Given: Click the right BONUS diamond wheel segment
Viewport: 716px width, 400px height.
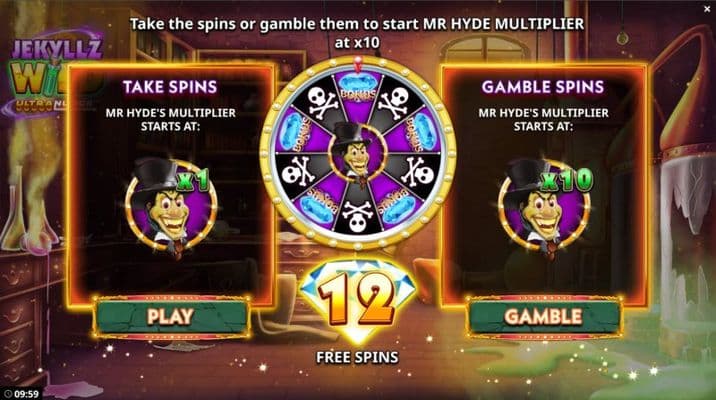Looking at the screenshot, I should tap(420, 132).
